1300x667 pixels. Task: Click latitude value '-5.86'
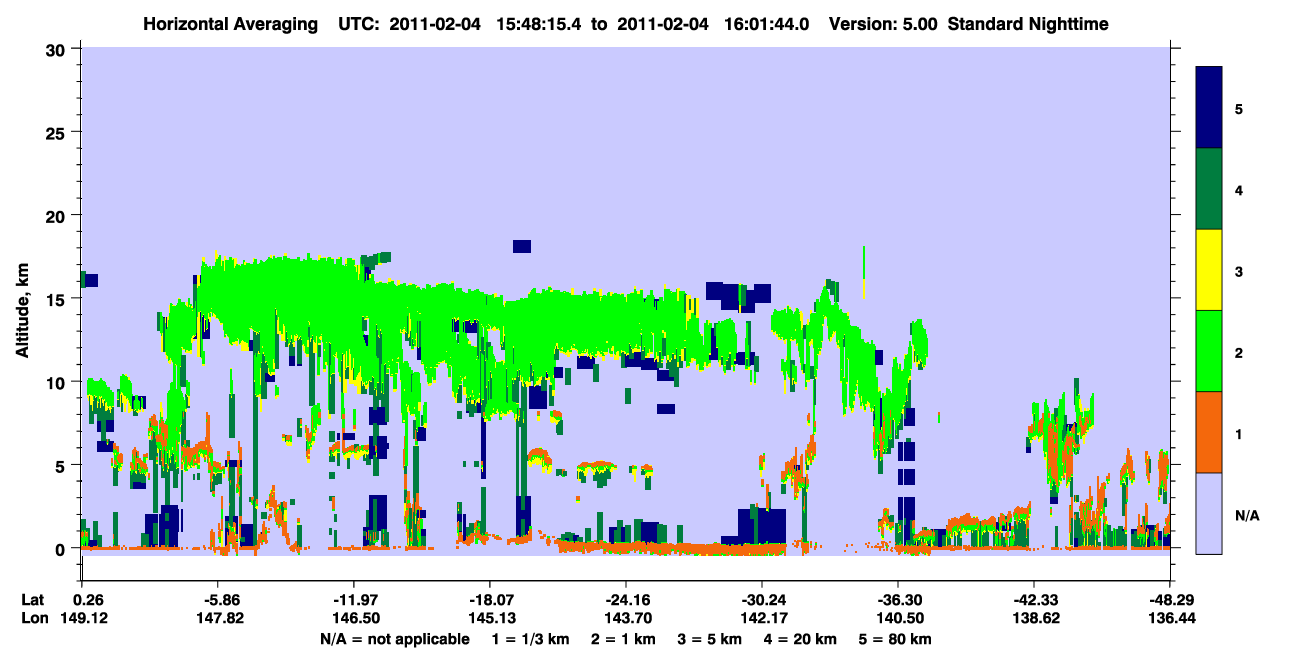click(x=218, y=600)
